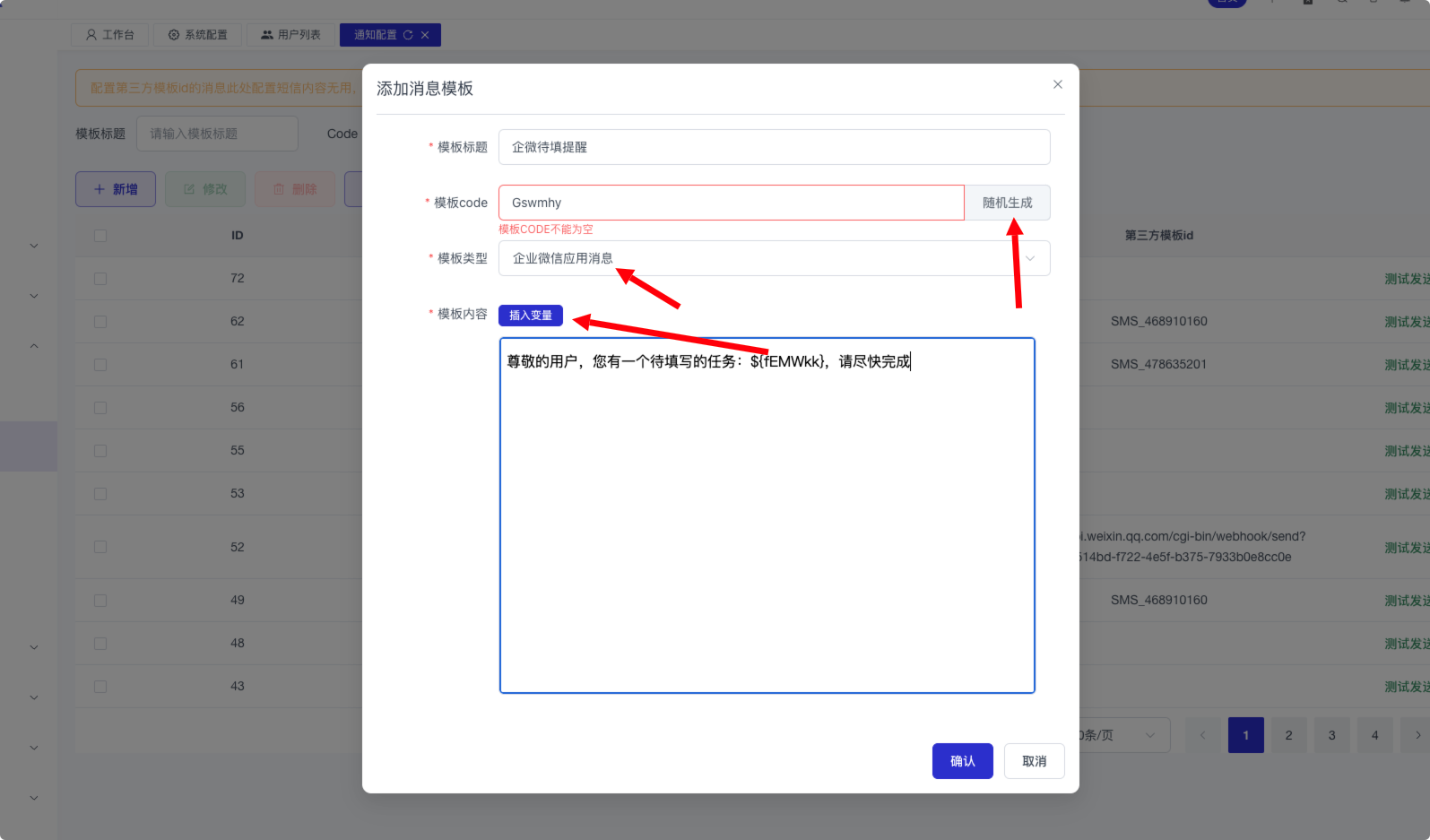1430x840 pixels.
Task: Close the 通知配置 tab with its X icon
Action: 425,35
